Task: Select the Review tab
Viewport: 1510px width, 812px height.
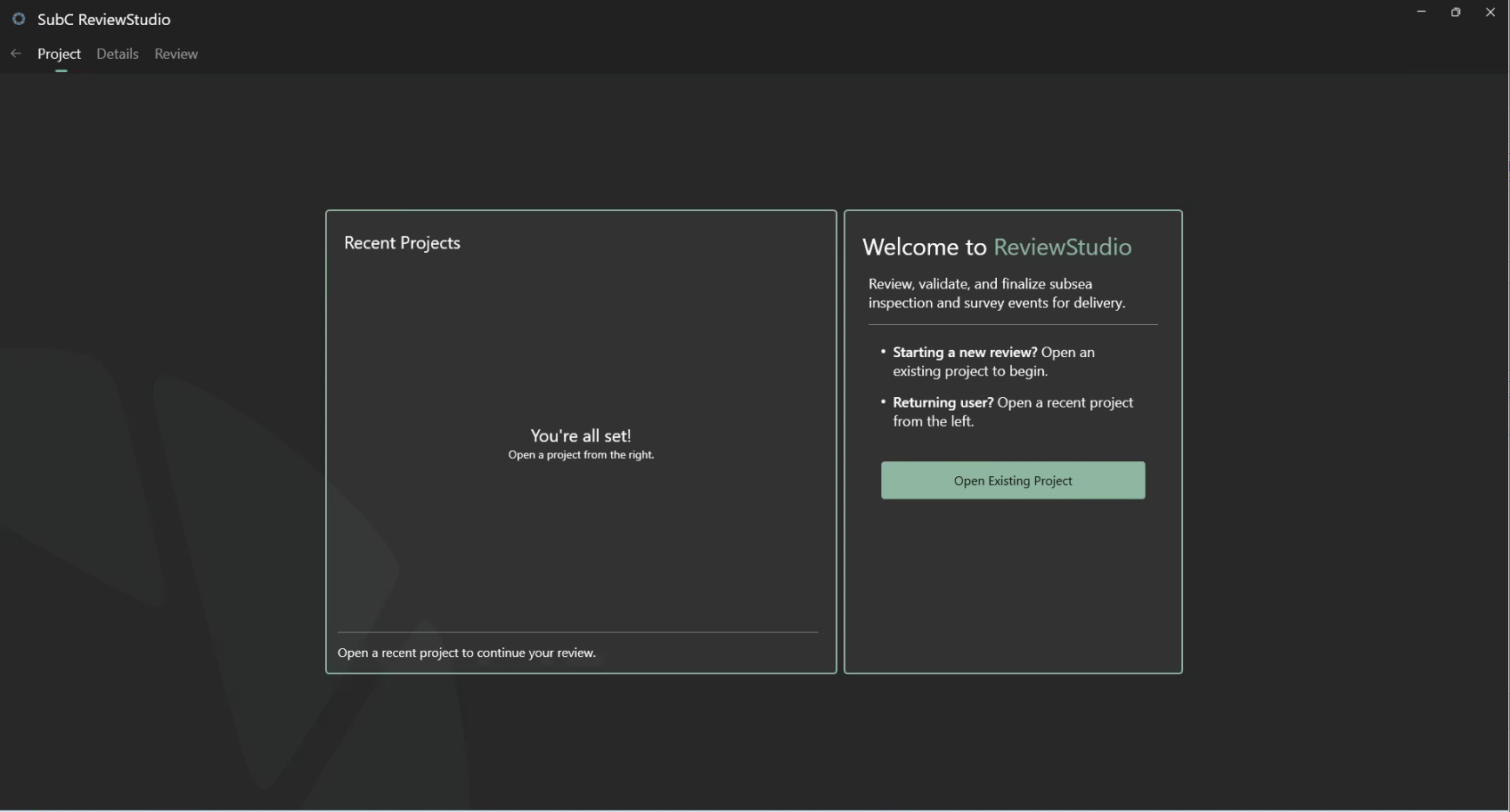Action: pyautogui.click(x=176, y=53)
